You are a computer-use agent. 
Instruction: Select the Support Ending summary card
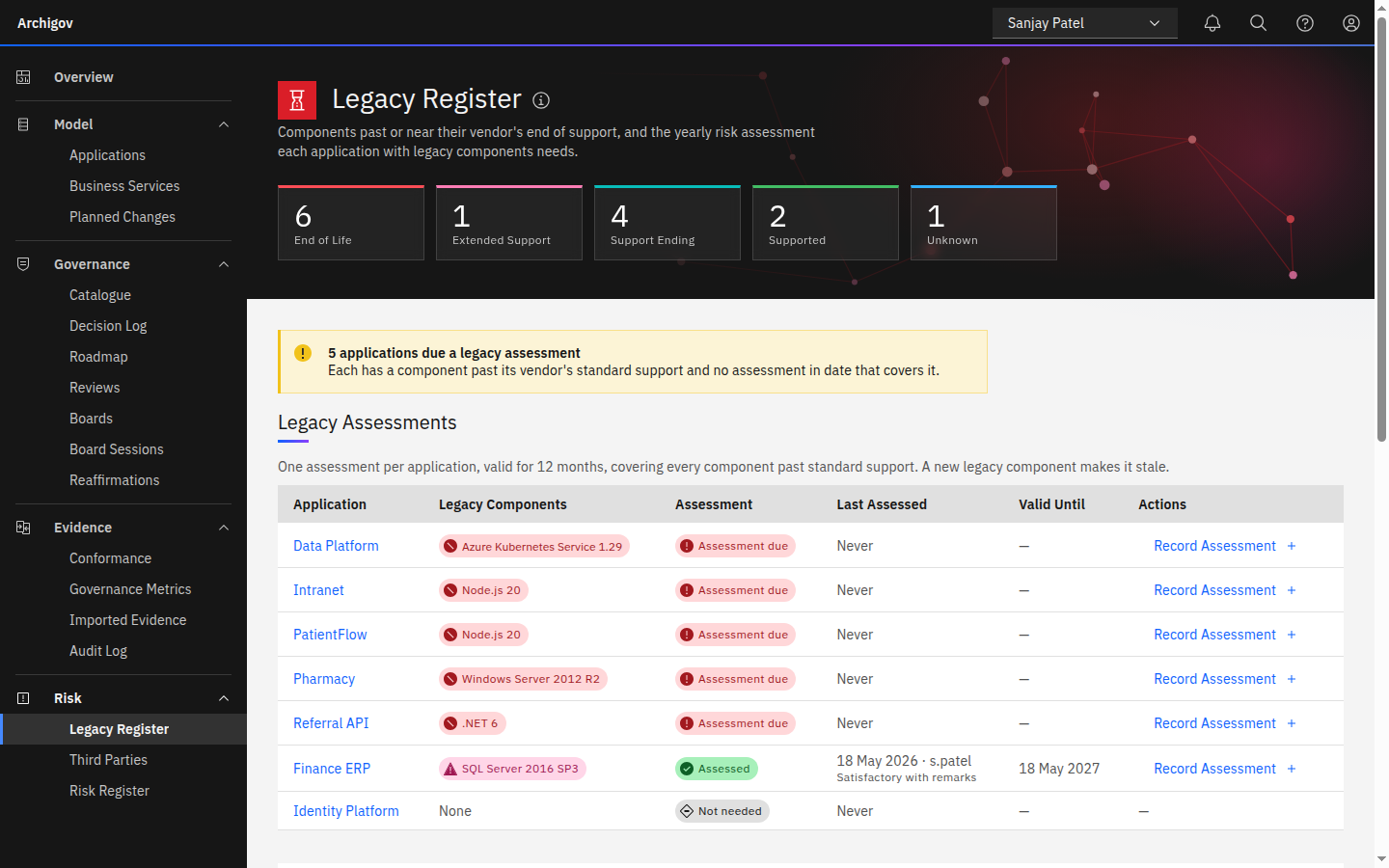[667, 223]
